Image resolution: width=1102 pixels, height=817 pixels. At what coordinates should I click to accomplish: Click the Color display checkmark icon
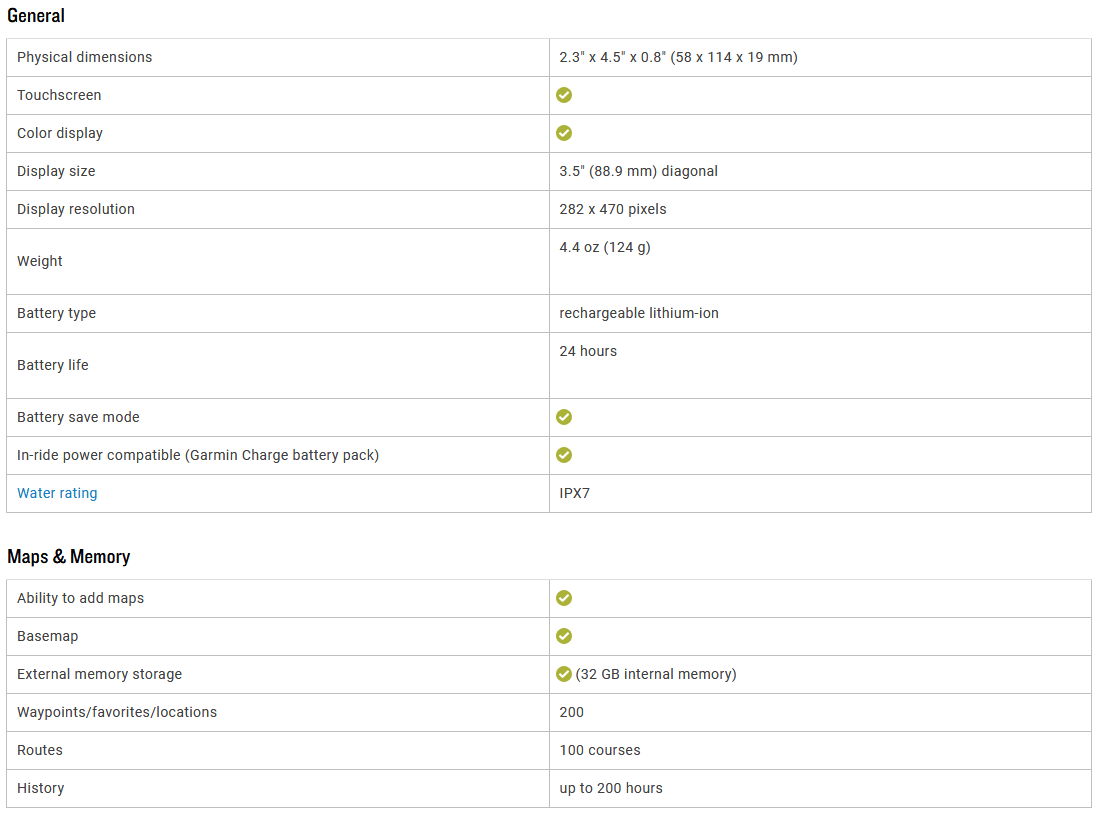coord(564,133)
